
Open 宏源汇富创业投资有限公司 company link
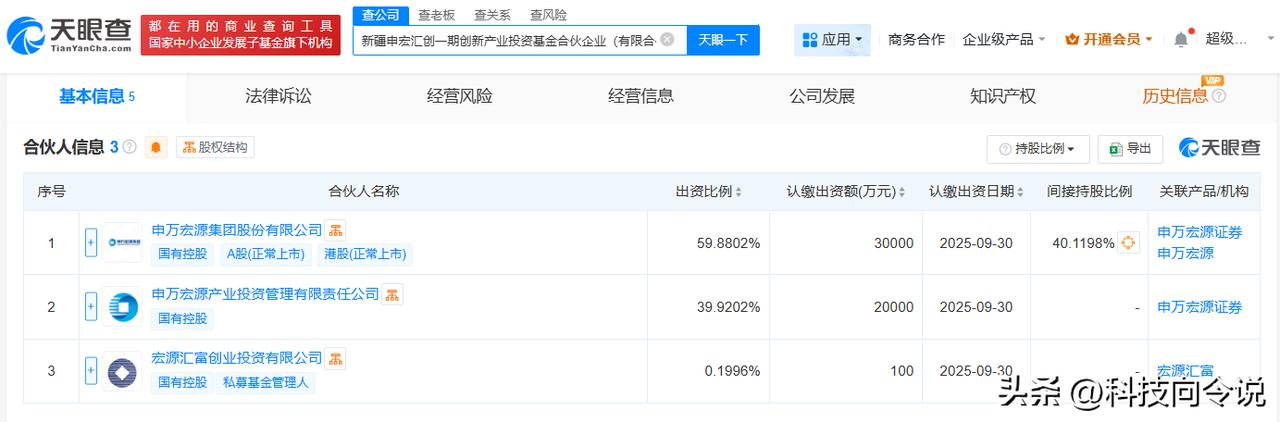(237, 358)
